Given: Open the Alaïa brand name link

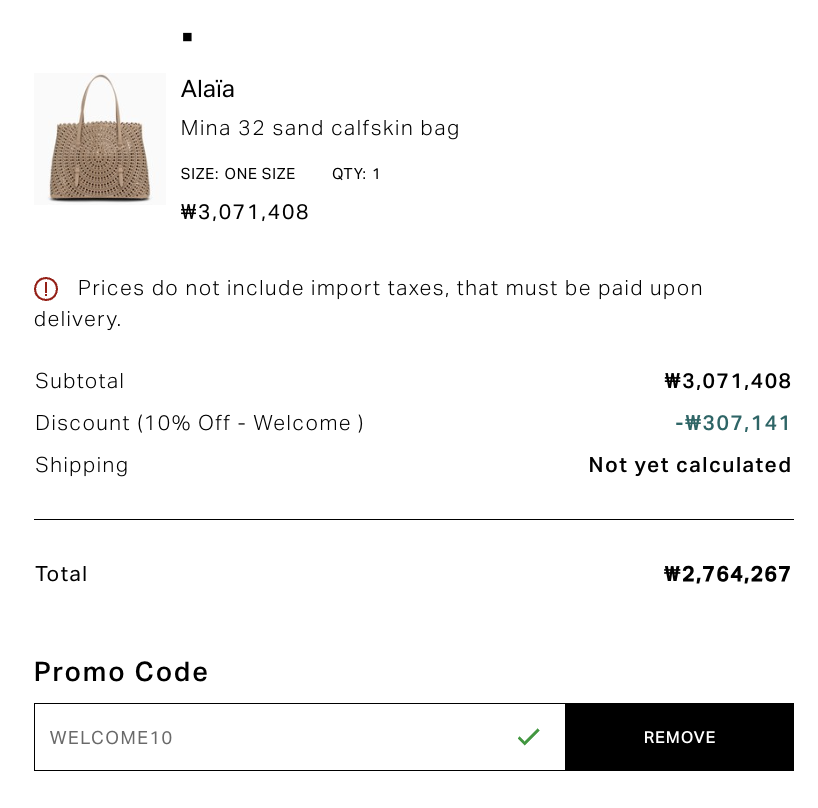Looking at the screenshot, I should pyautogui.click(x=208, y=89).
